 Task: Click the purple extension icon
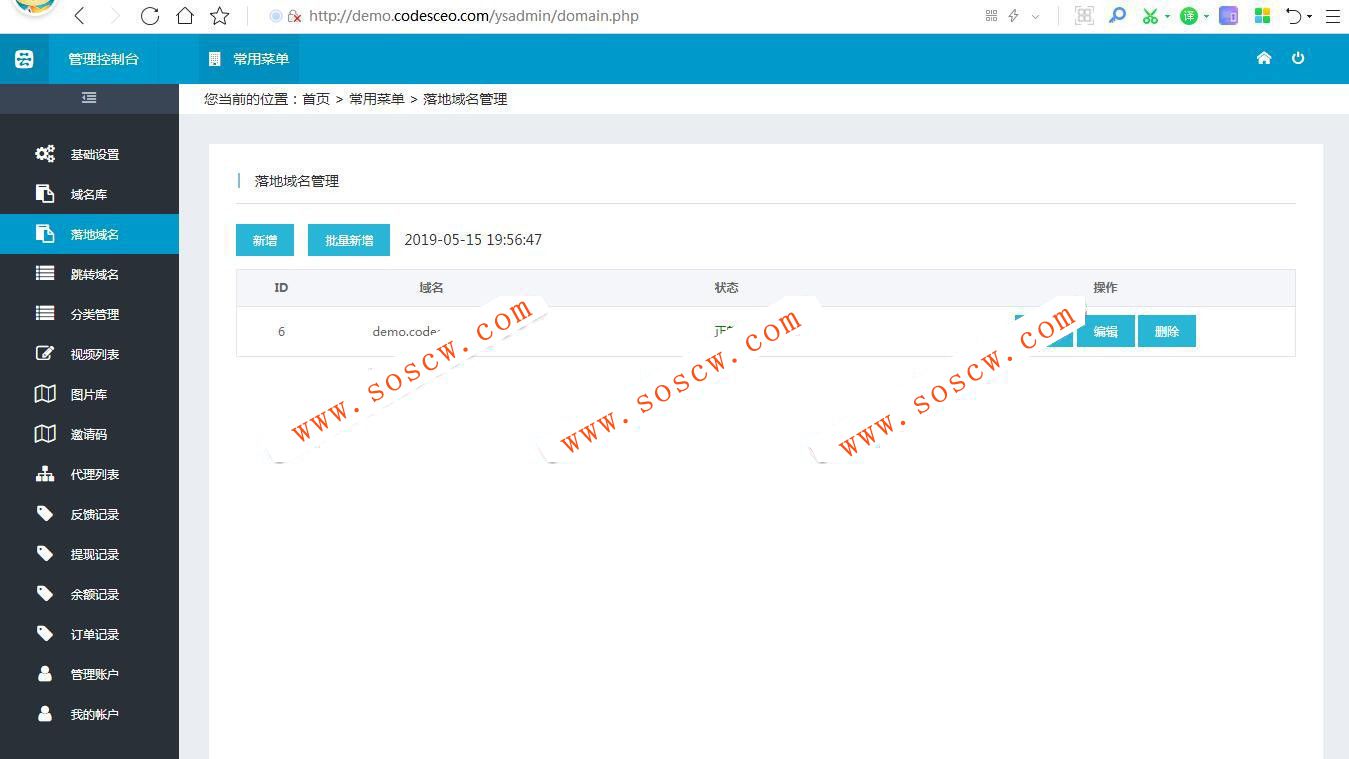pos(1229,16)
